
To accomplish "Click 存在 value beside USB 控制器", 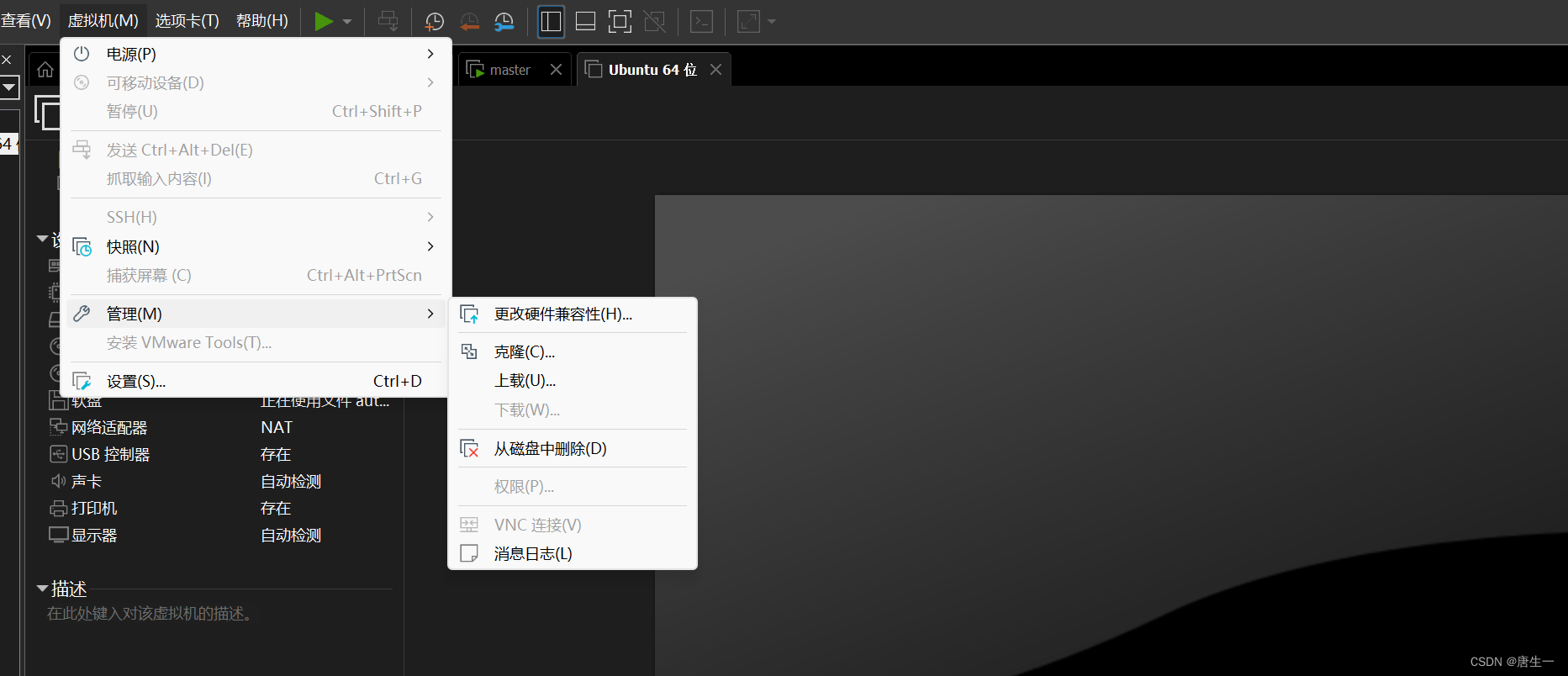I will [276, 454].
